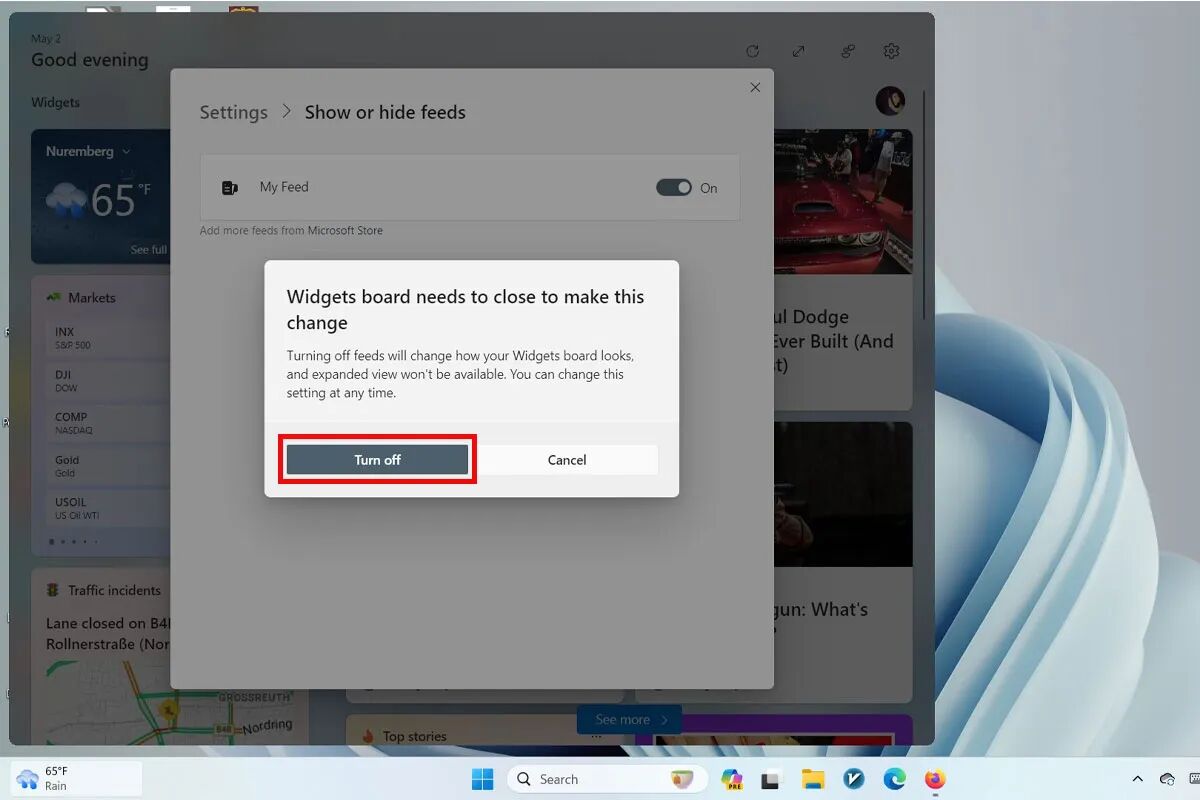Toggle the My Feed switch
The image size is (1200, 800).
click(674, 188)
